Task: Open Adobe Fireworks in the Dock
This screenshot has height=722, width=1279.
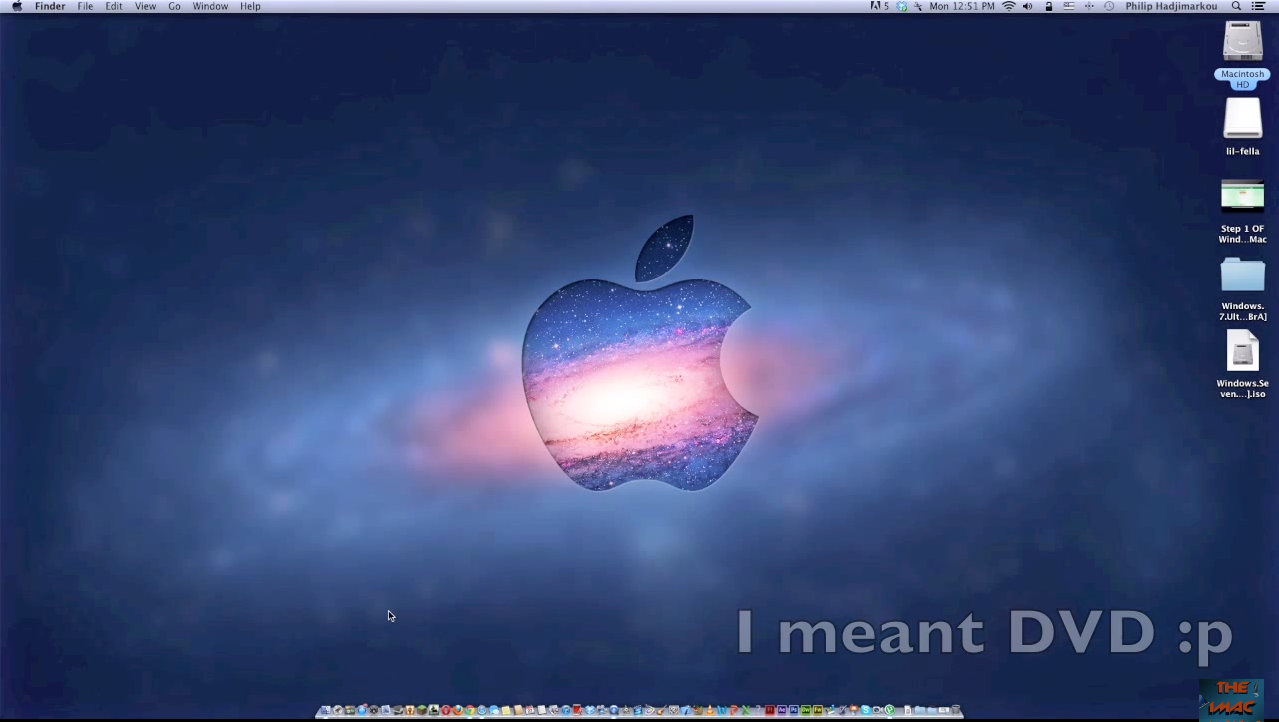Action: click(x=818, y=710)
